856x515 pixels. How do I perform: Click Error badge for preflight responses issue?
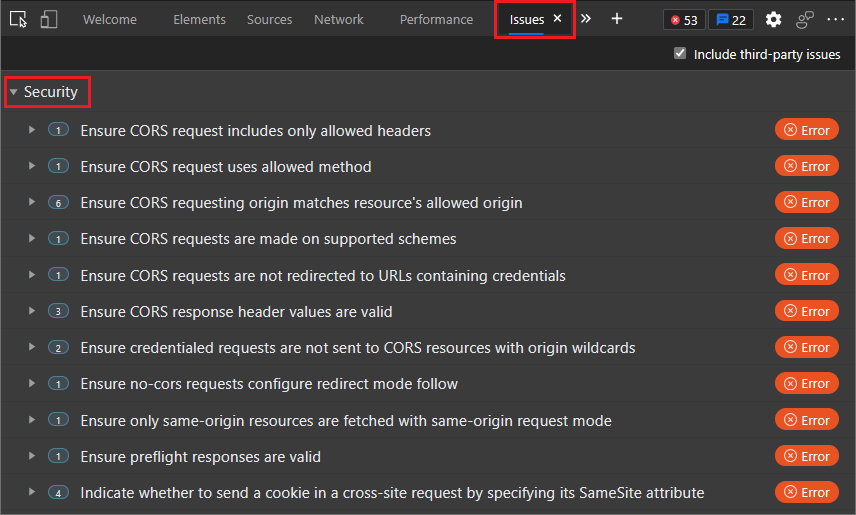point(807,455)
